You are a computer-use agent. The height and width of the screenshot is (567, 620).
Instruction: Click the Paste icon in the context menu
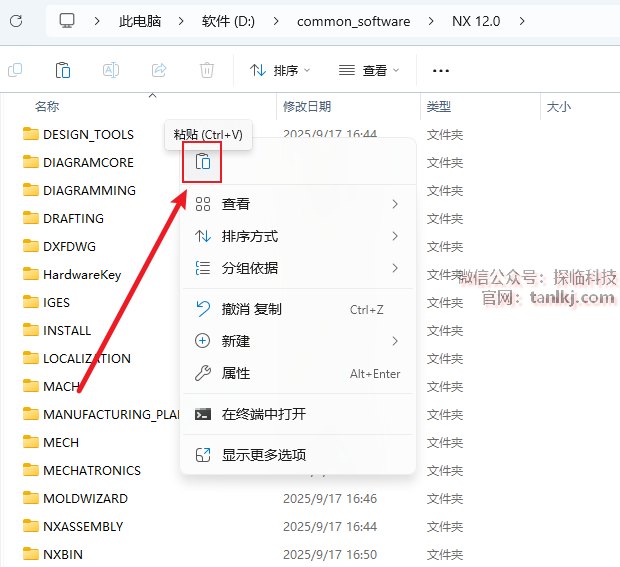point(202,162)
